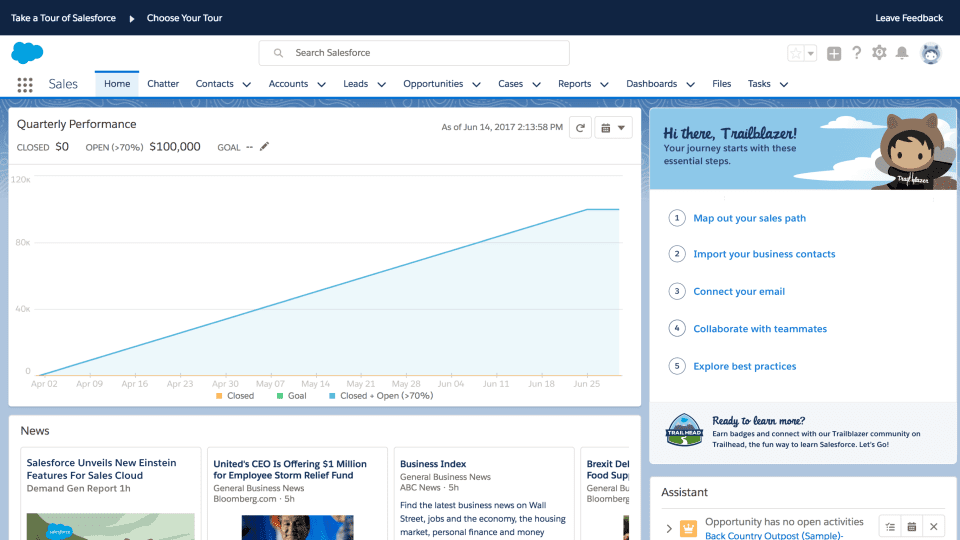Open the Files tab
The height and width of the screenshot is (540, 960).
(x=721, y=84)
